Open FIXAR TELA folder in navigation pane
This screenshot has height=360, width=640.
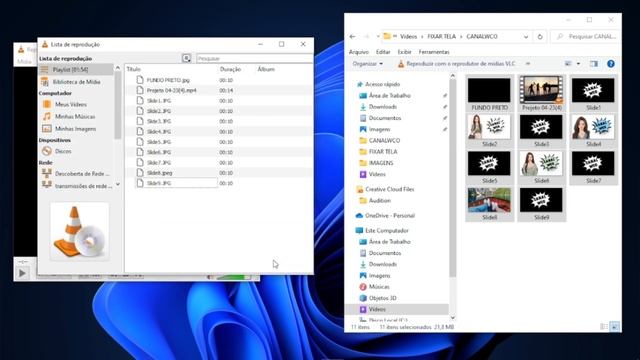point(383,152)
